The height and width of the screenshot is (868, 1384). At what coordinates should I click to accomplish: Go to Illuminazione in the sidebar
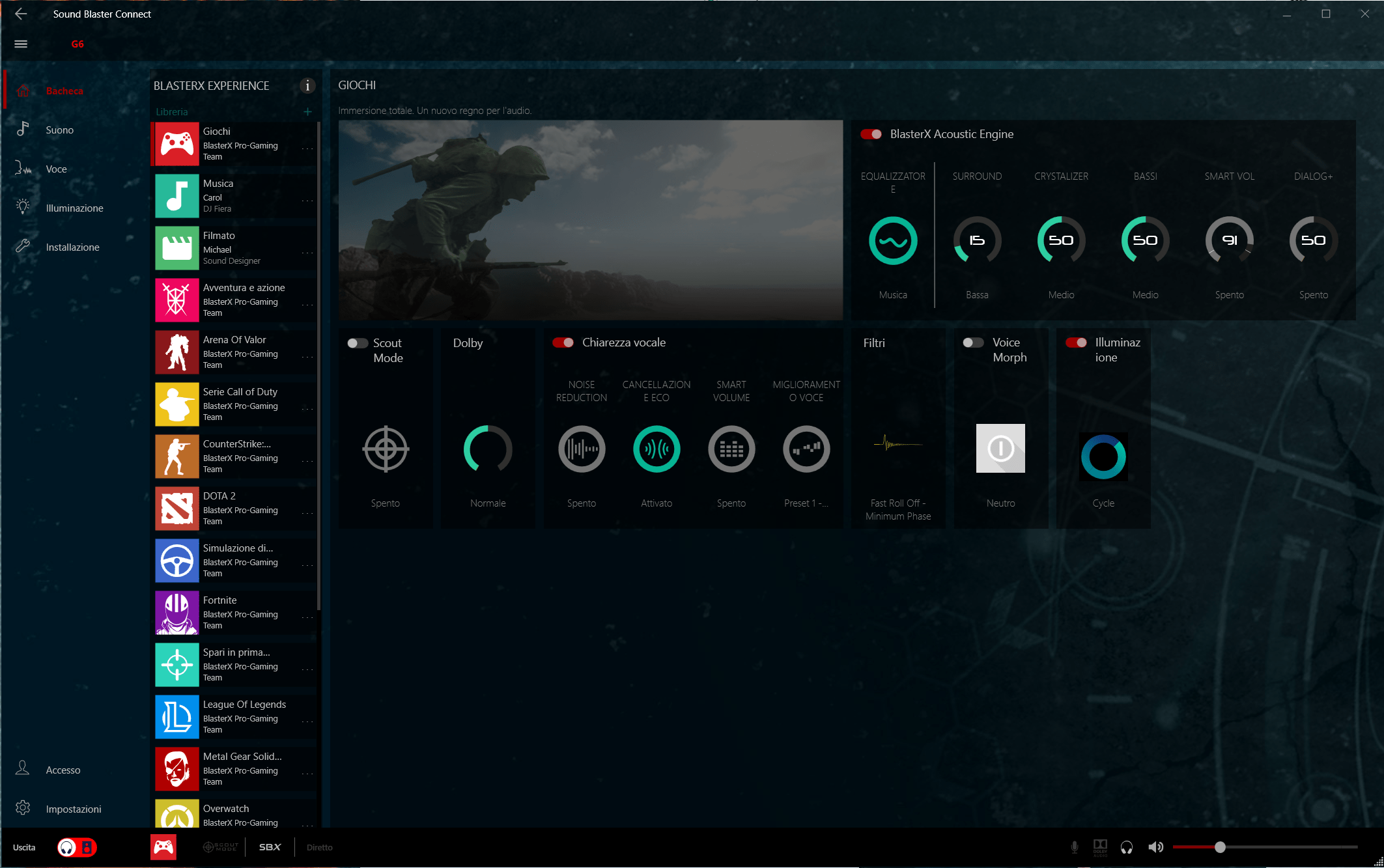tap(74, 208)
